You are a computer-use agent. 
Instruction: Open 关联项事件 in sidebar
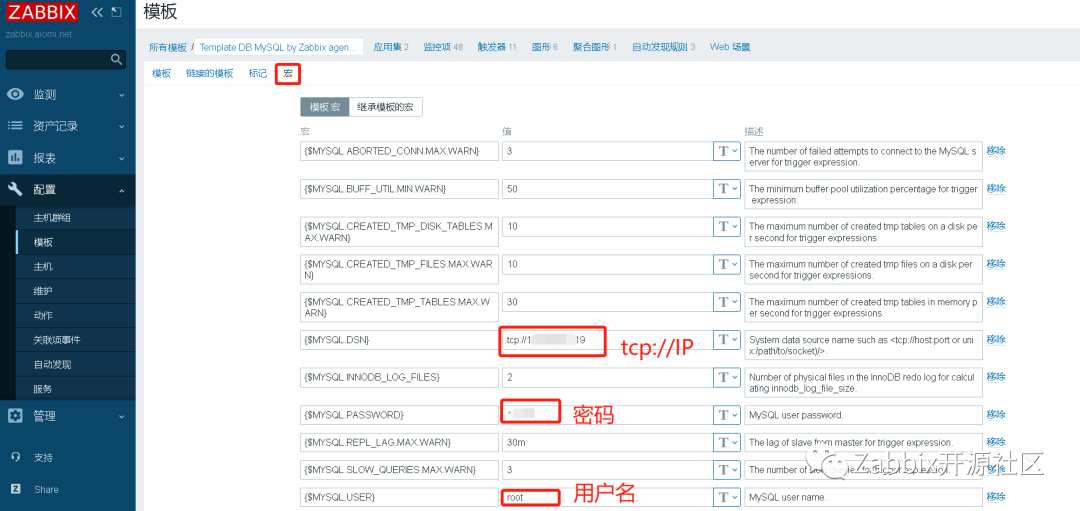(x=57, y=340)
